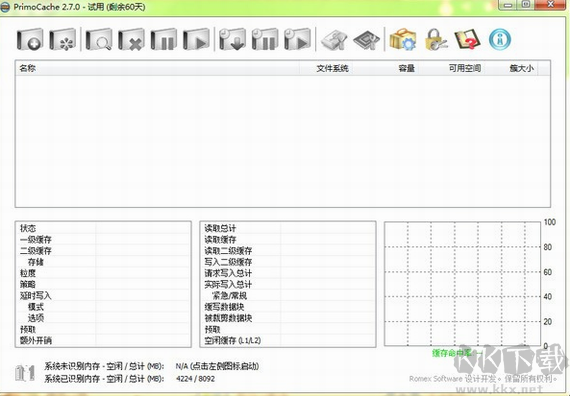Open the license padlock and keys icon
This screenshot has height=396, width=570.
tap(435, 39)
